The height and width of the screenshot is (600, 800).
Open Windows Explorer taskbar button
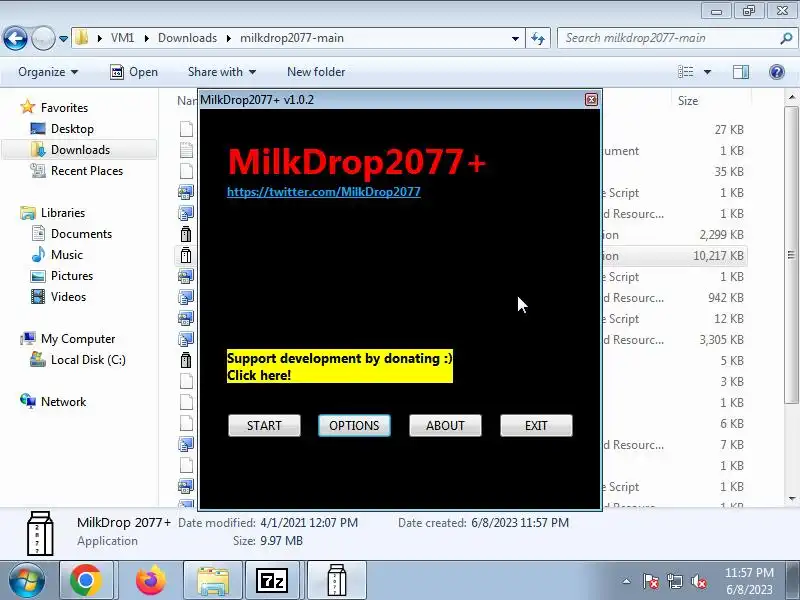(x=213, y=581)
